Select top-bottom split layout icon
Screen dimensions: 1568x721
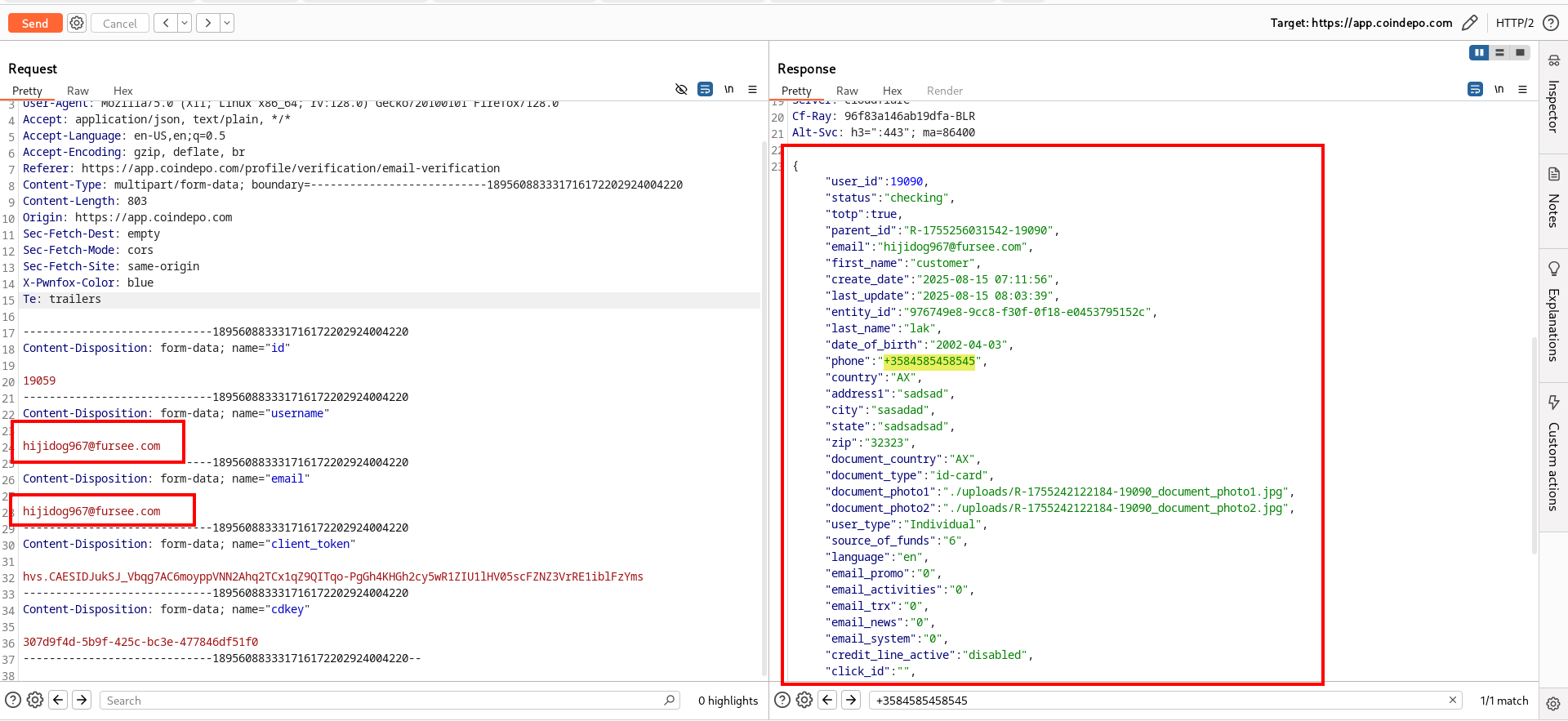click(1499, 52)
